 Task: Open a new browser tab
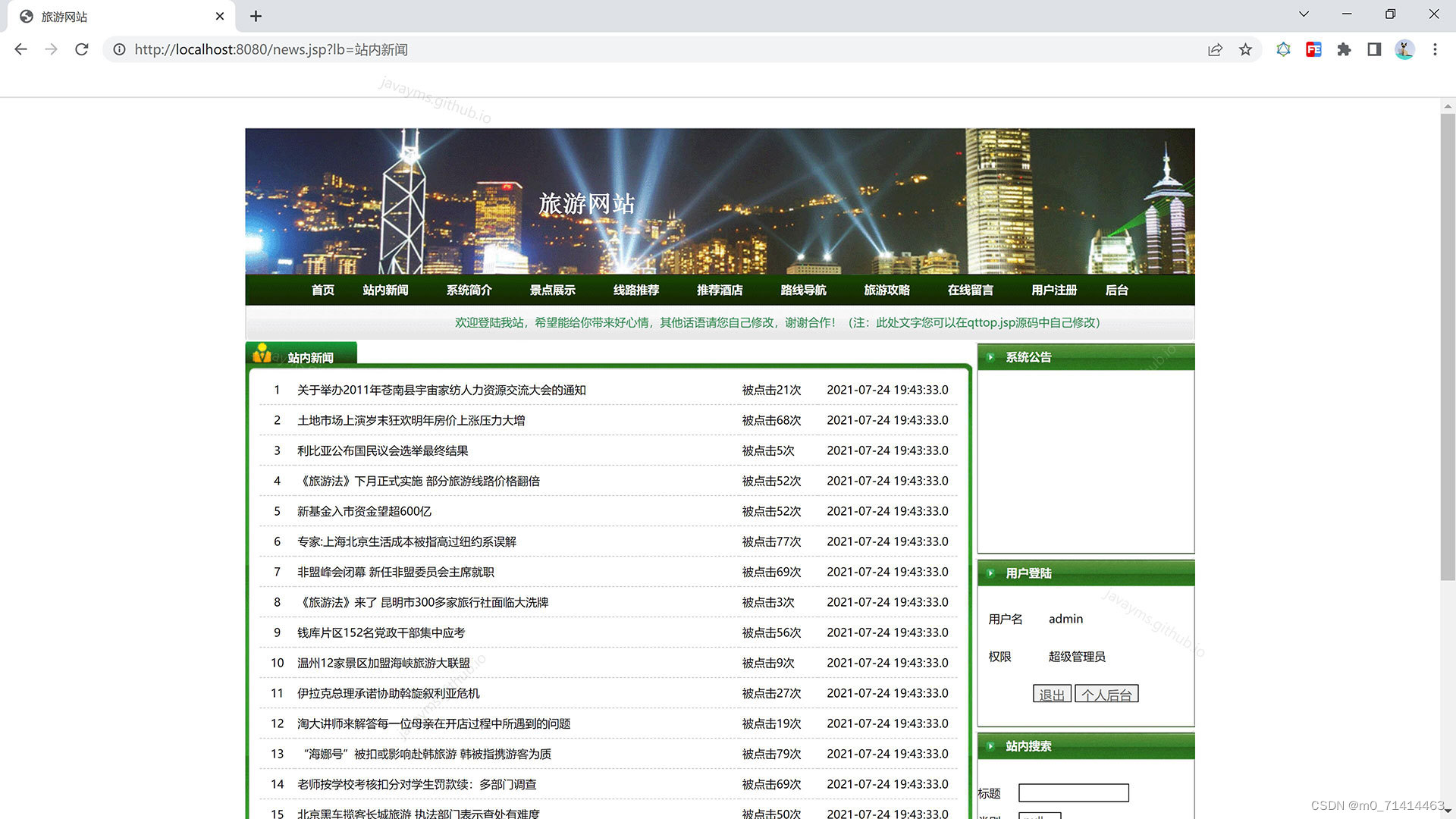[256, 16]
